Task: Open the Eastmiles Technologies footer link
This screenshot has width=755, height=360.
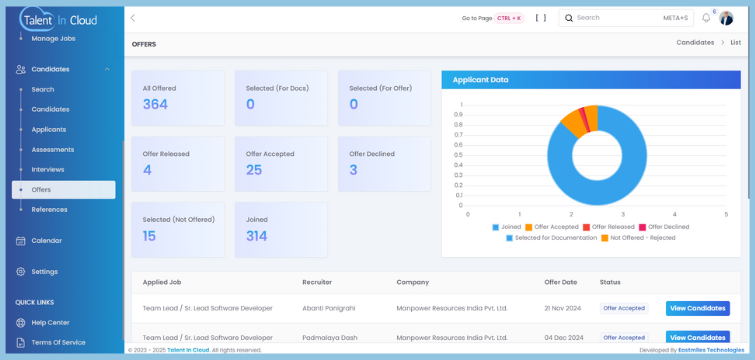Action: pos(711,350)
